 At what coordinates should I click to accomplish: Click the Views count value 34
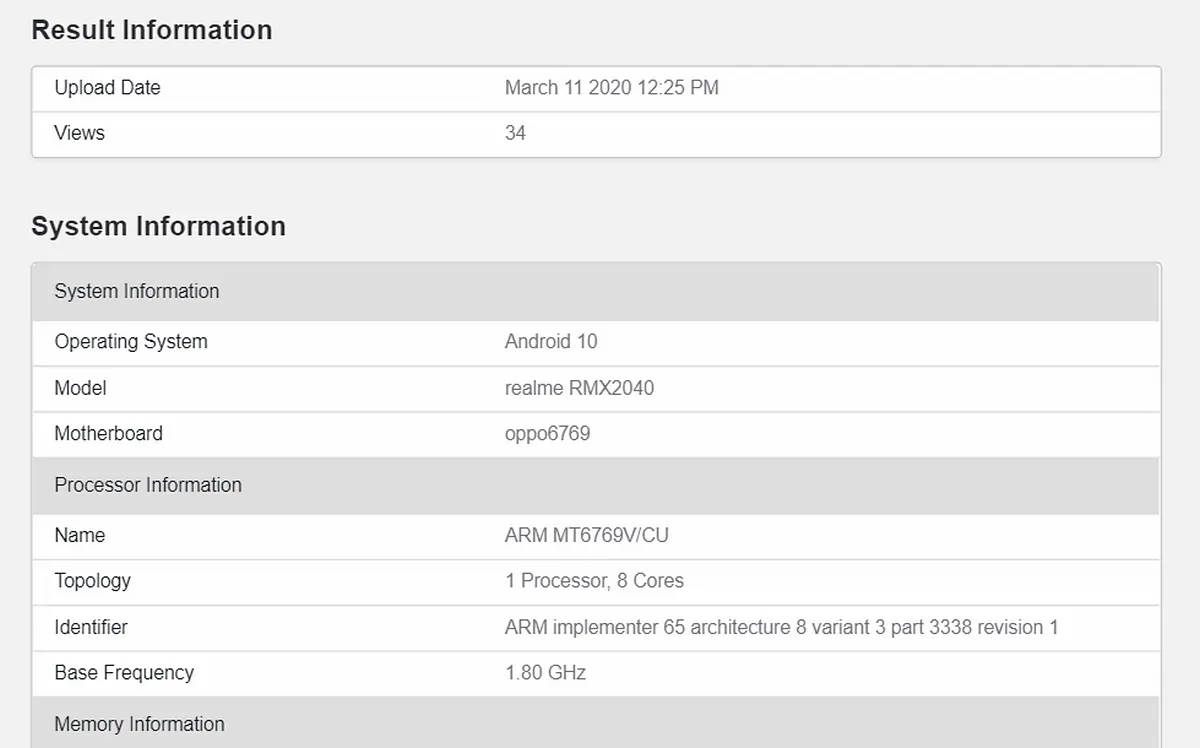515,133
